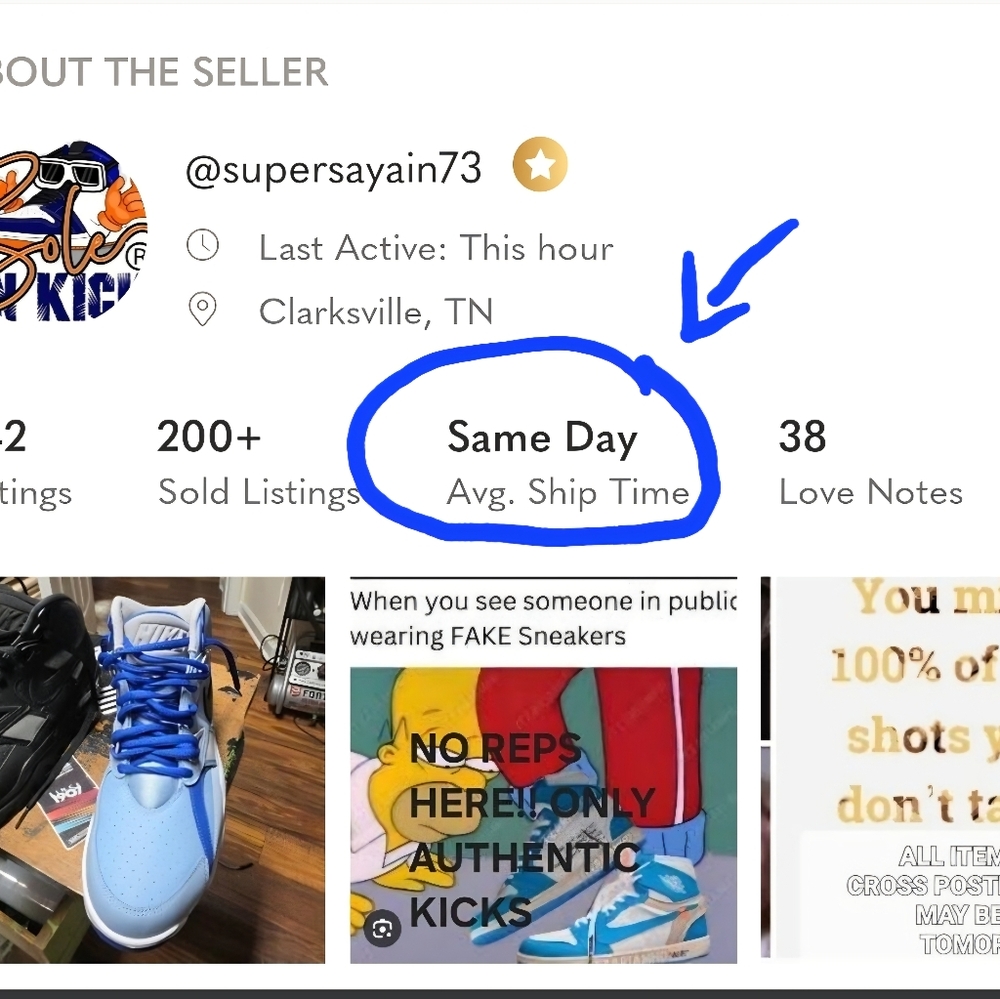Screen dimensions: 1000x999
Task: Click the location pin icon
Action: pyautogui.click(x=203, y=311)
